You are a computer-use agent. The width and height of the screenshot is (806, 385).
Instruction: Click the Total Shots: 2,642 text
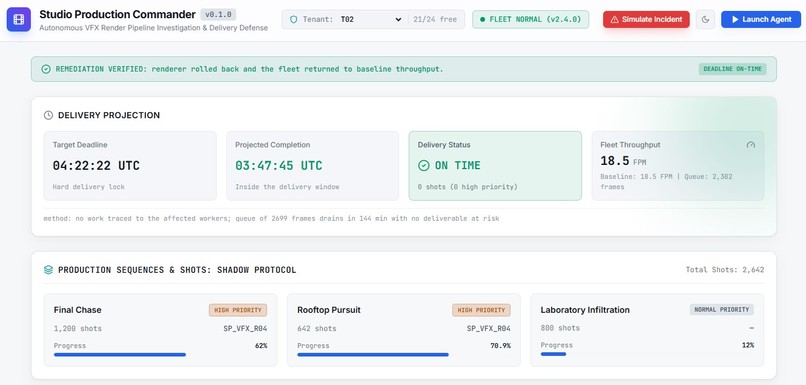(x=725, y=270)
